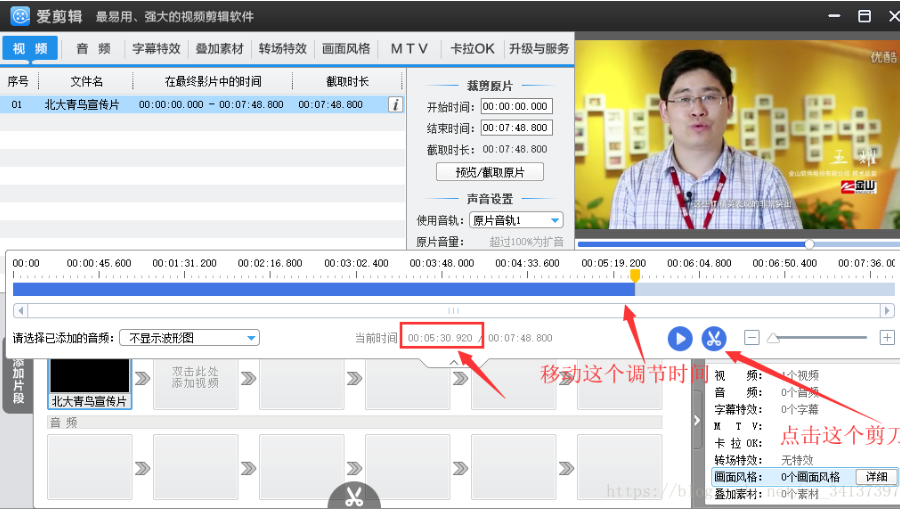Click the 文件名 column header
900x509 pixels.
point(86,81)
